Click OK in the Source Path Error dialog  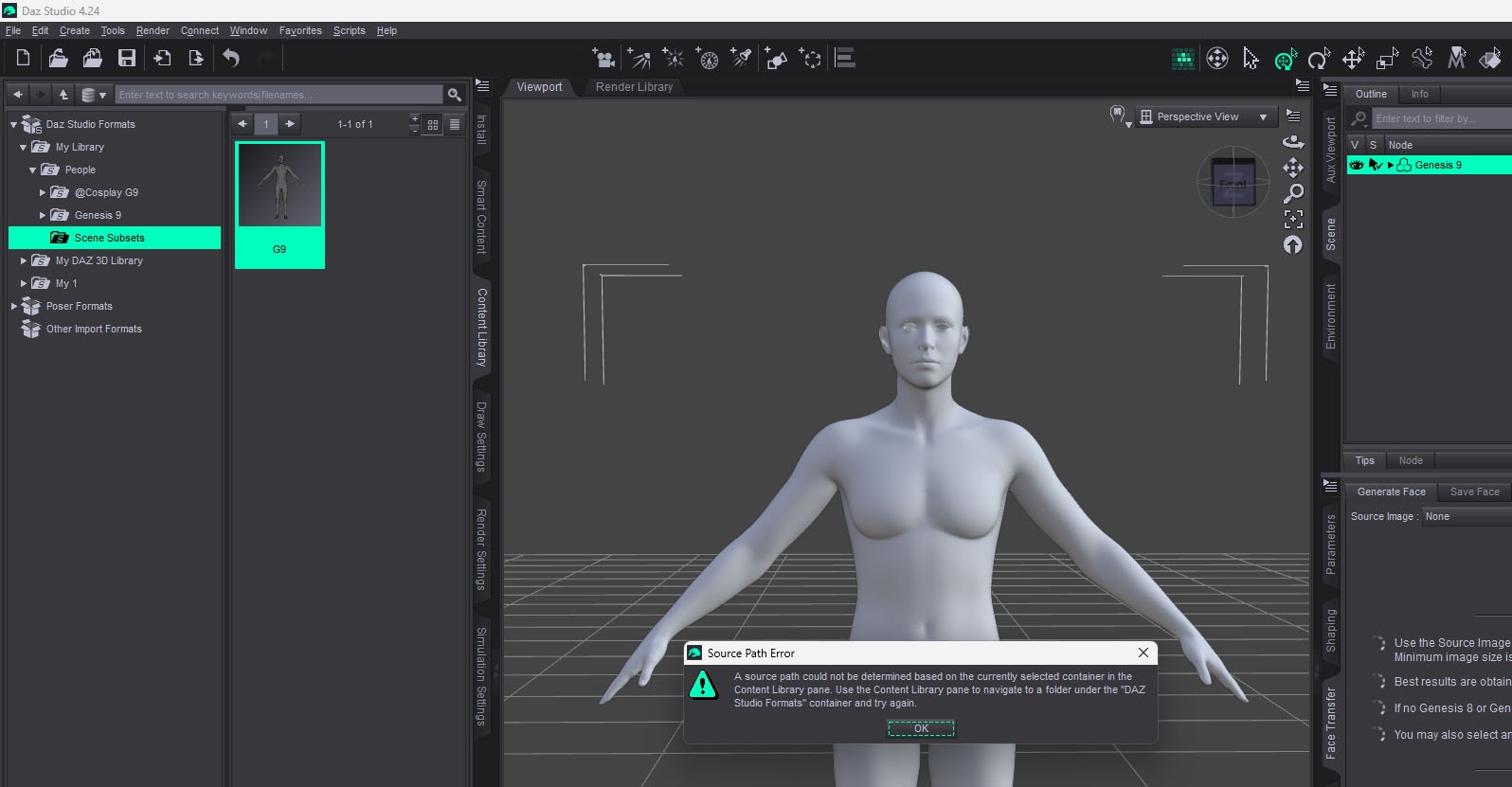pos(921,728)
